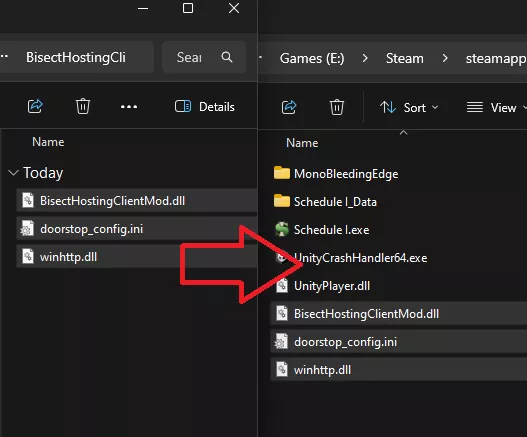Click doorstop_config.ini gear icon in left window
This screenshot has height=437, width=527.
pos(27,228)
